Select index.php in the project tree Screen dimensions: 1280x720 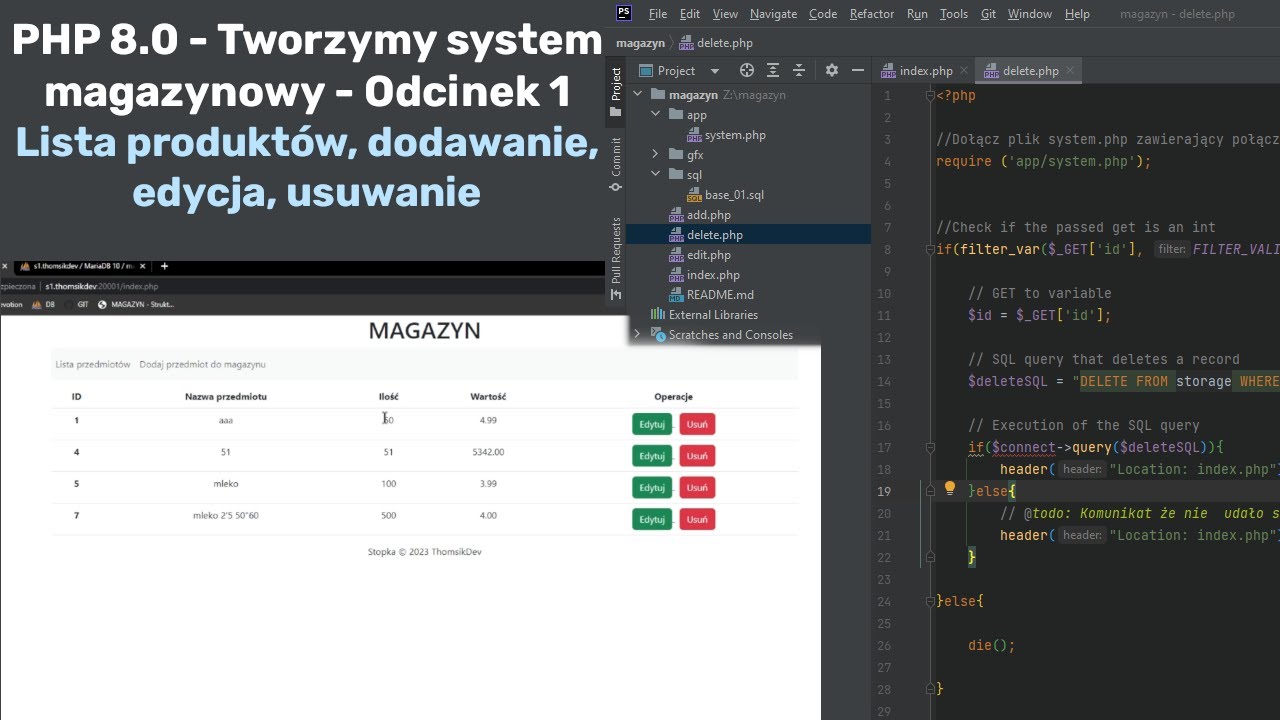705,275
